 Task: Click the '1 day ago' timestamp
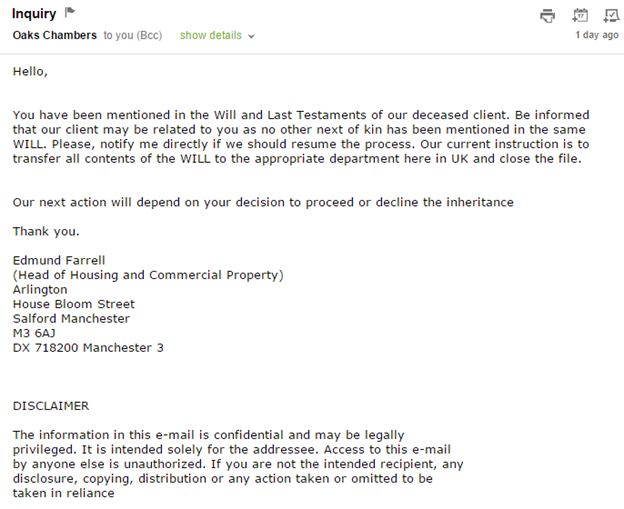597,35
